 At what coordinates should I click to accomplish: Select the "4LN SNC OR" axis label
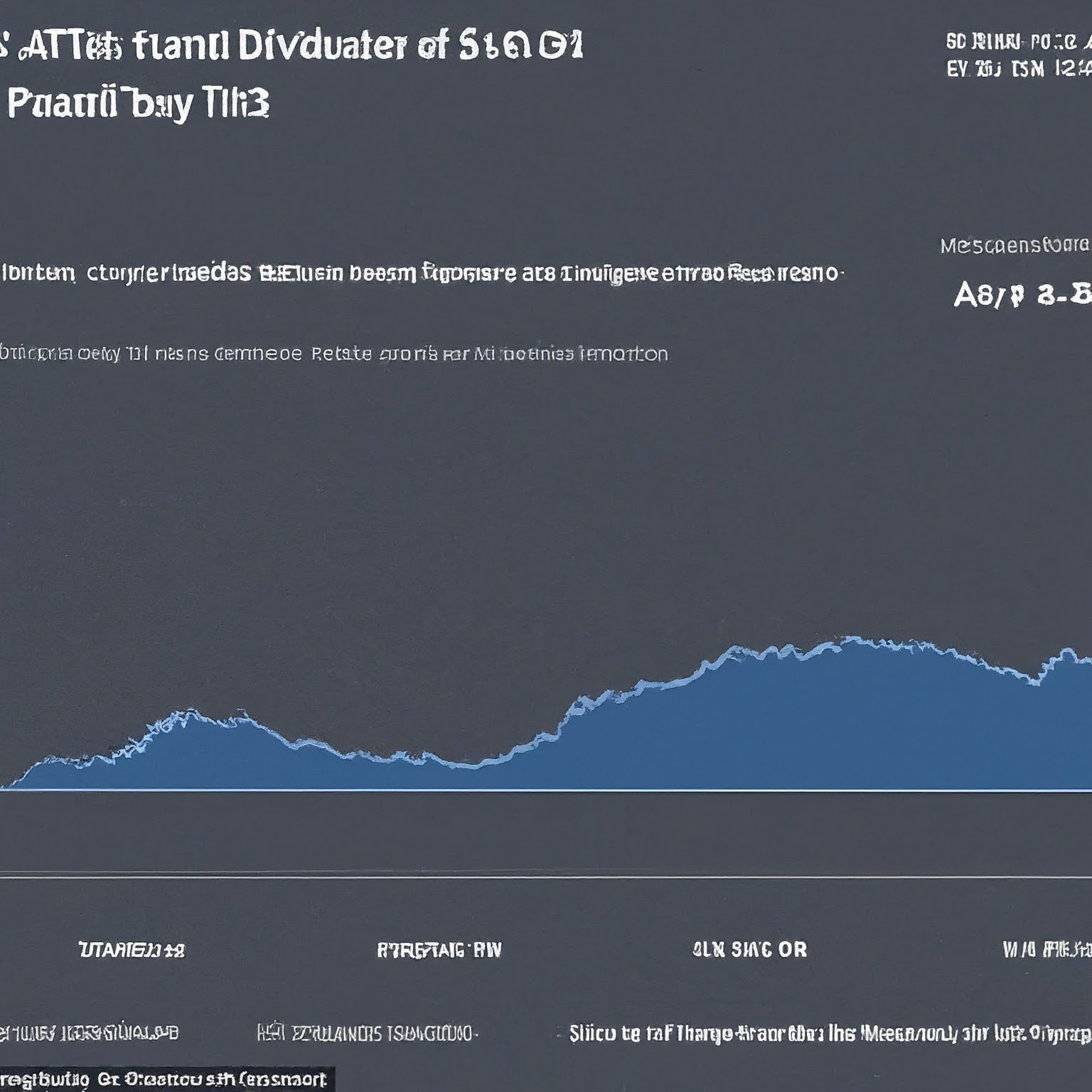point(750,950)
